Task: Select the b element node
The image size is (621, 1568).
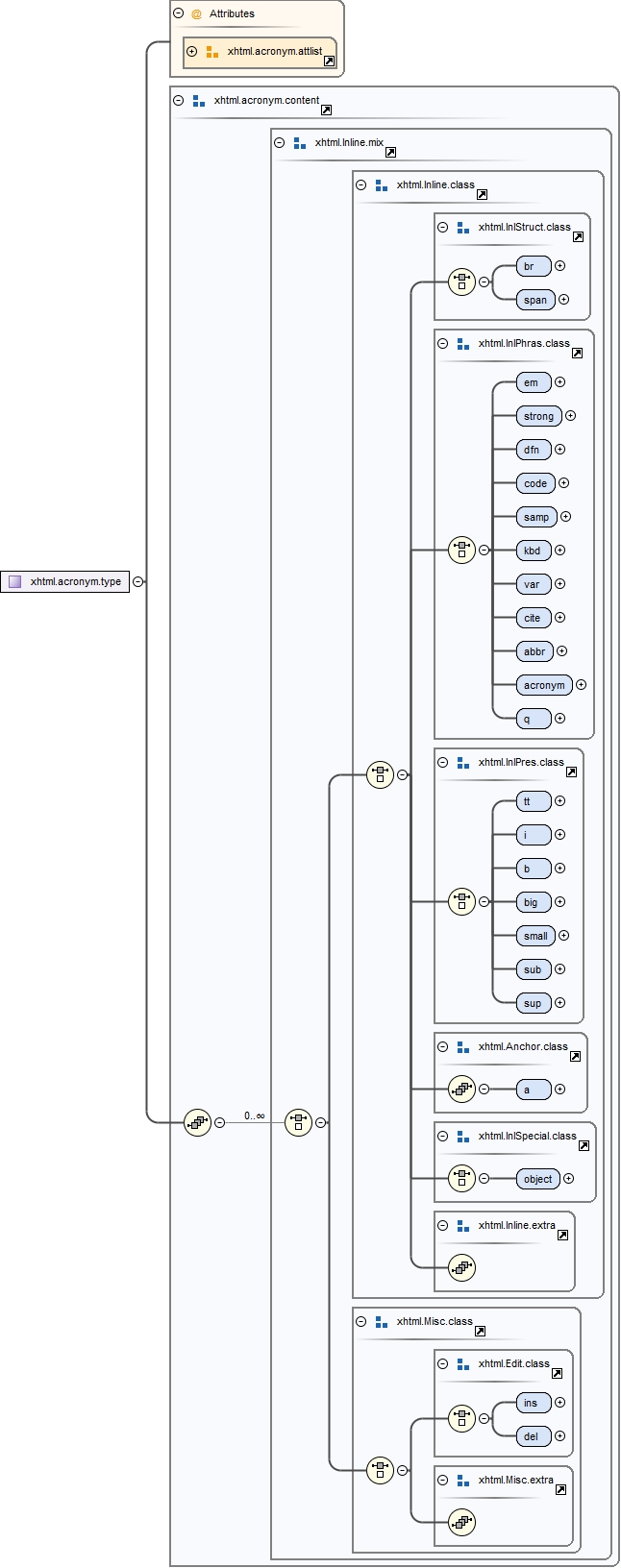Action: (x=534, y=869)
